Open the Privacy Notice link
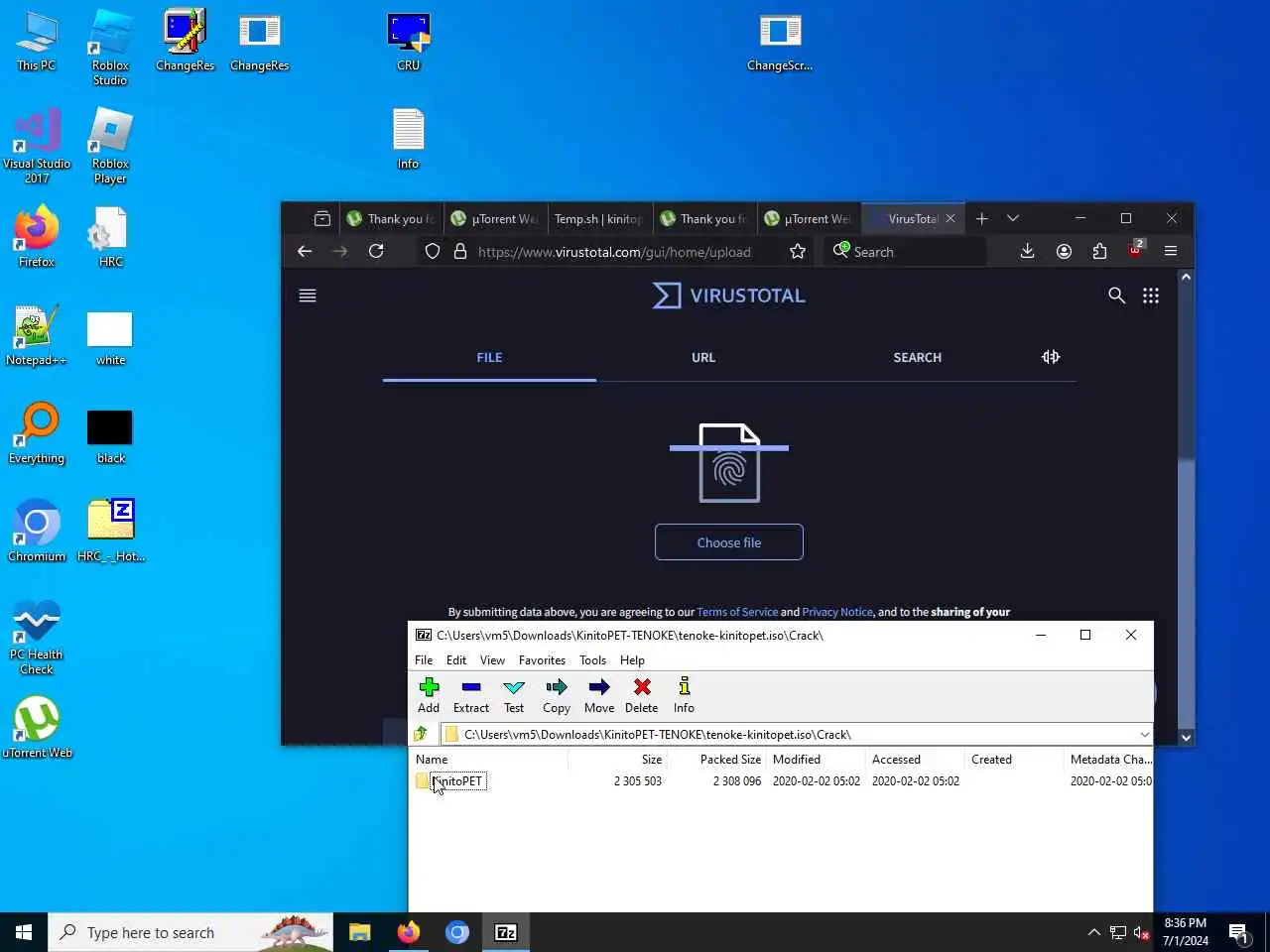The image size is (1270, 952). [x=837, y=612]
